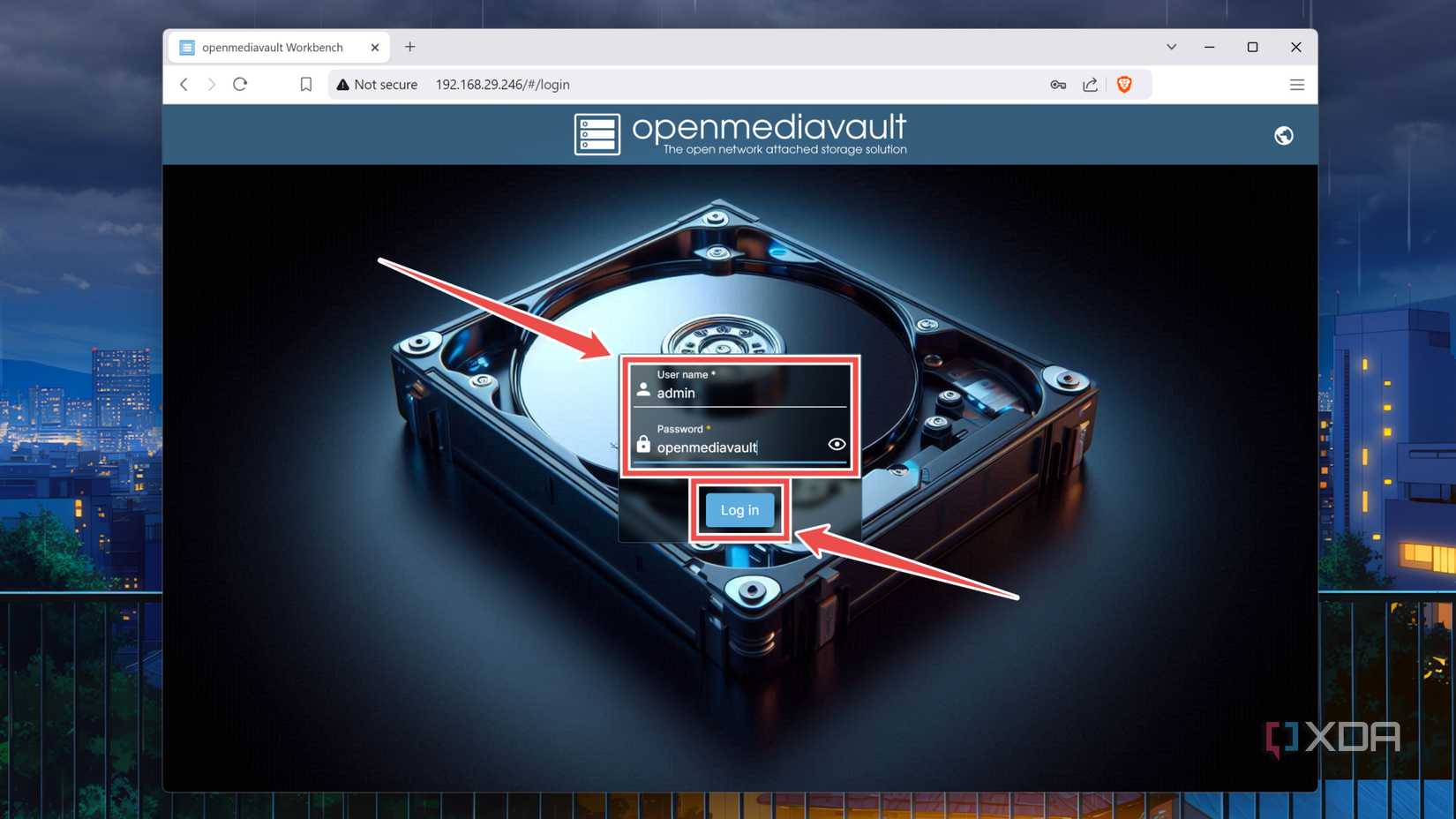Show the password using the eye icon
The width and height of the screenshot is (1456, 819).
837,444
